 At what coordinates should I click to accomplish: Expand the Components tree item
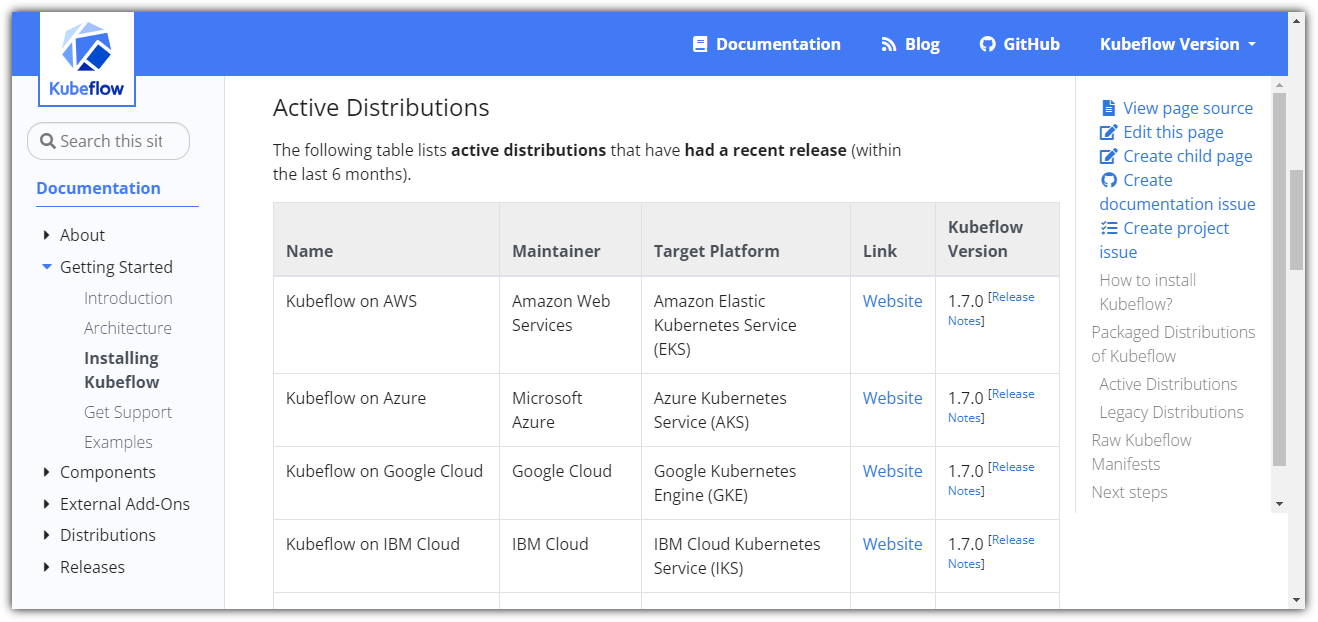pyautogui.click(x=47, y=472)
